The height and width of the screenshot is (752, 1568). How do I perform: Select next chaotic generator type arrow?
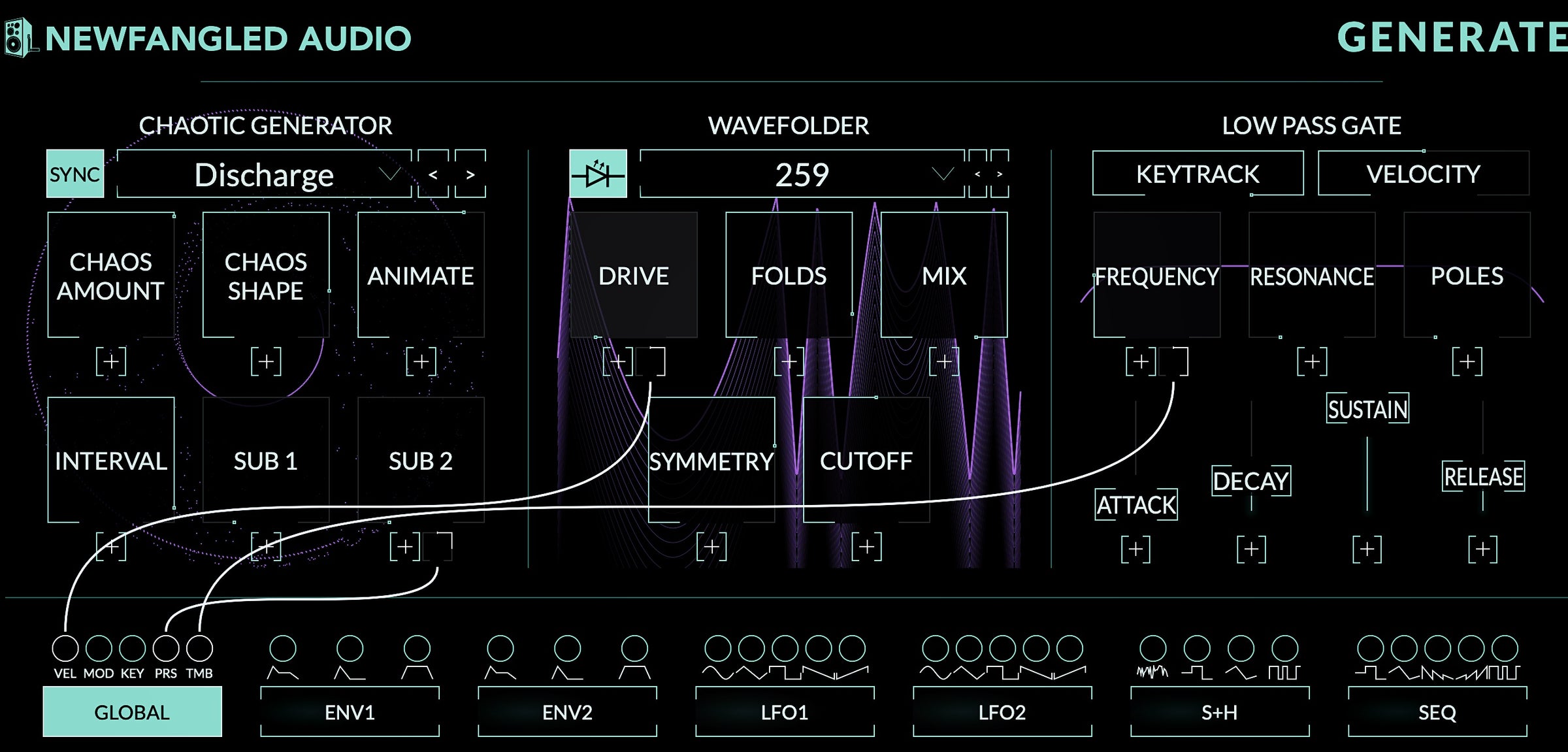(x=470, y=174)
